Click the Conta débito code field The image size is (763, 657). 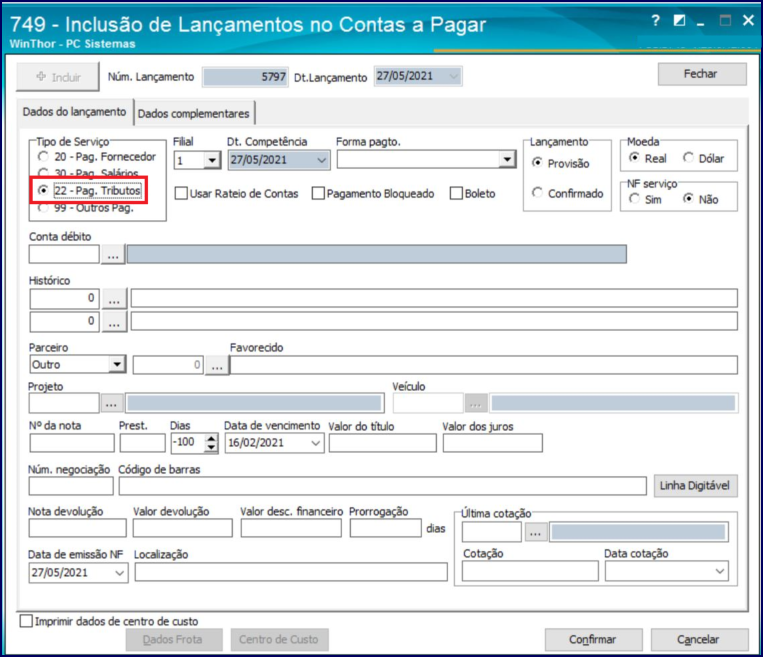click(64, 255)
